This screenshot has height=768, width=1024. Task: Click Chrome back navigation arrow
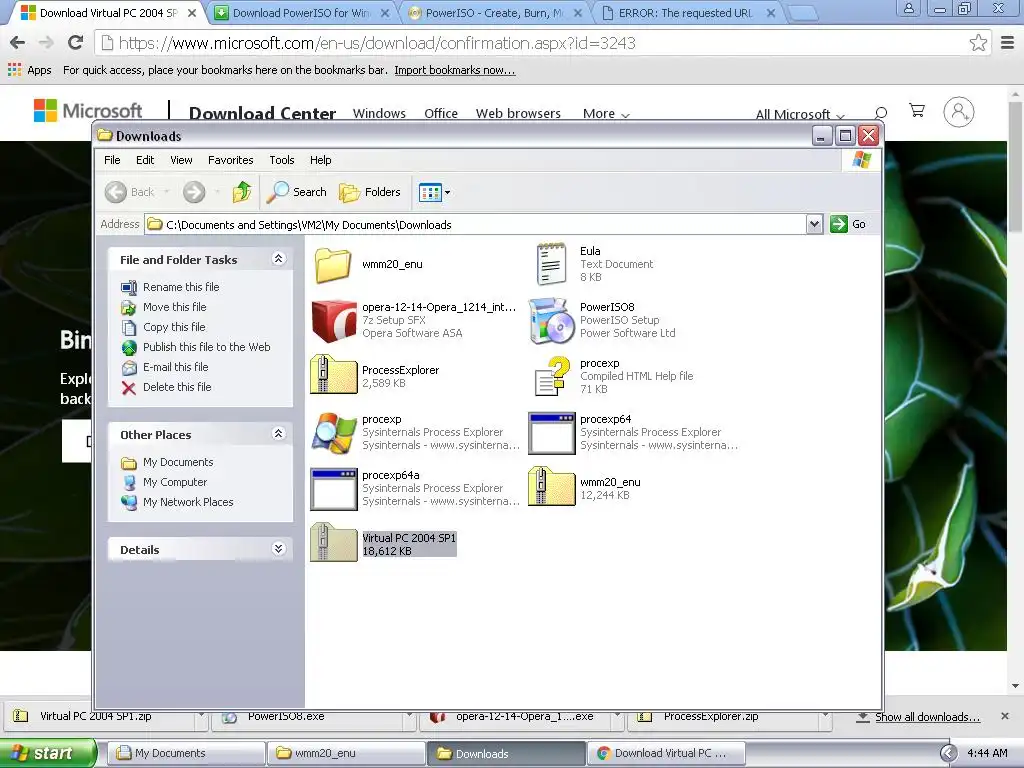tap(18, 43)
